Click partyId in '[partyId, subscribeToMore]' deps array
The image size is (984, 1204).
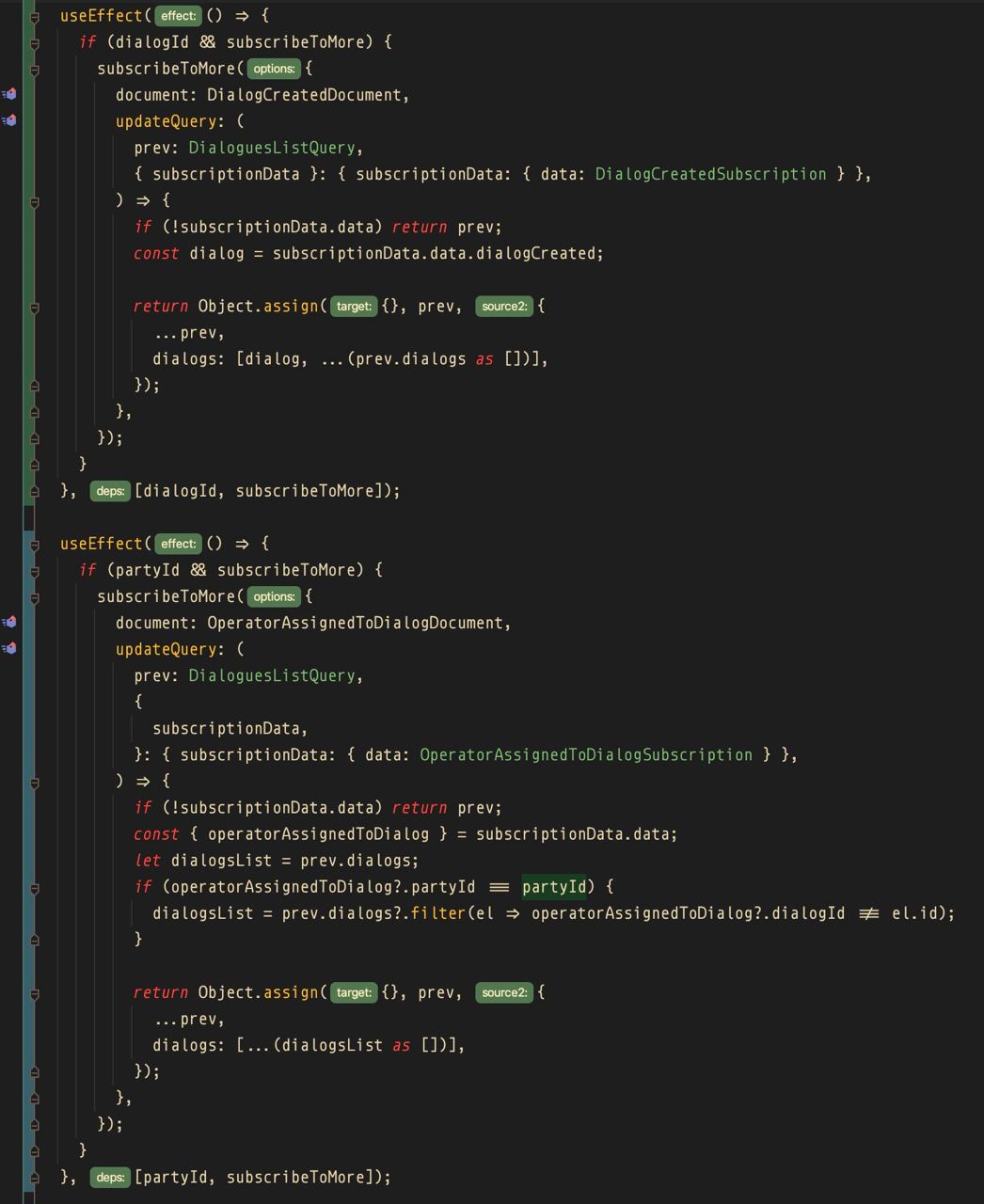175,1177
